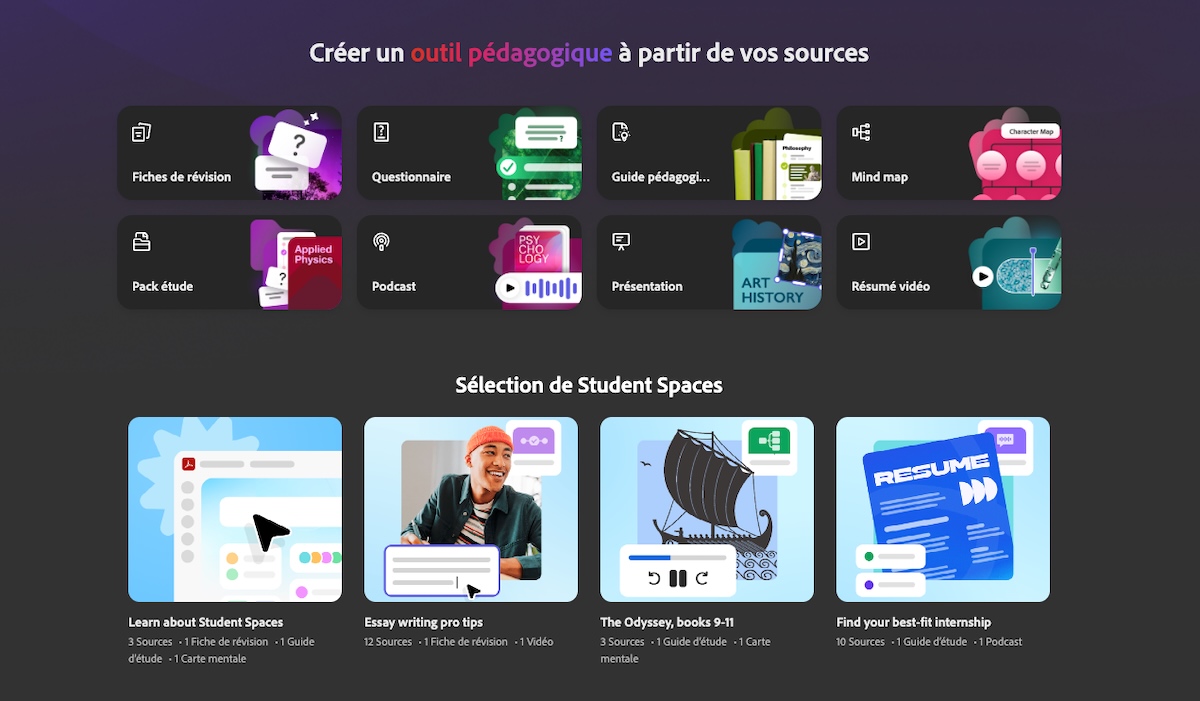Create a Mind map from sources
The width and height of the screenshot is (1200, 701).
[949, 153]
